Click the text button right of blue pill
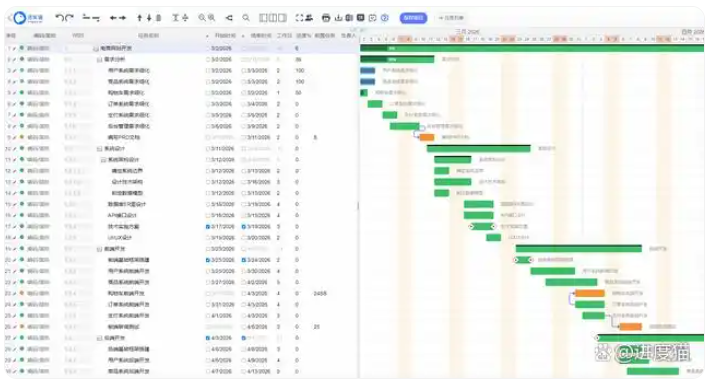The image size is (712, 382). pyautogui.click(x=450, y=18)
